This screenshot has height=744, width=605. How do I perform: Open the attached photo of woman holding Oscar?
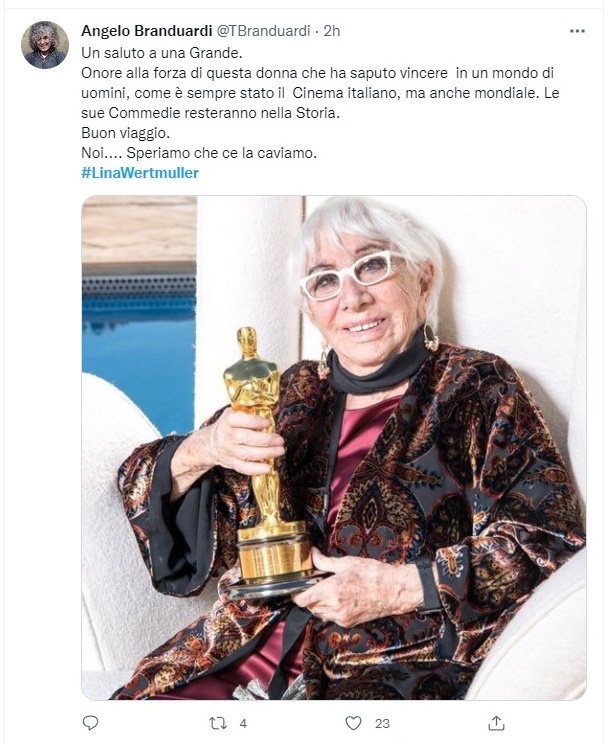tap(334, 447)
